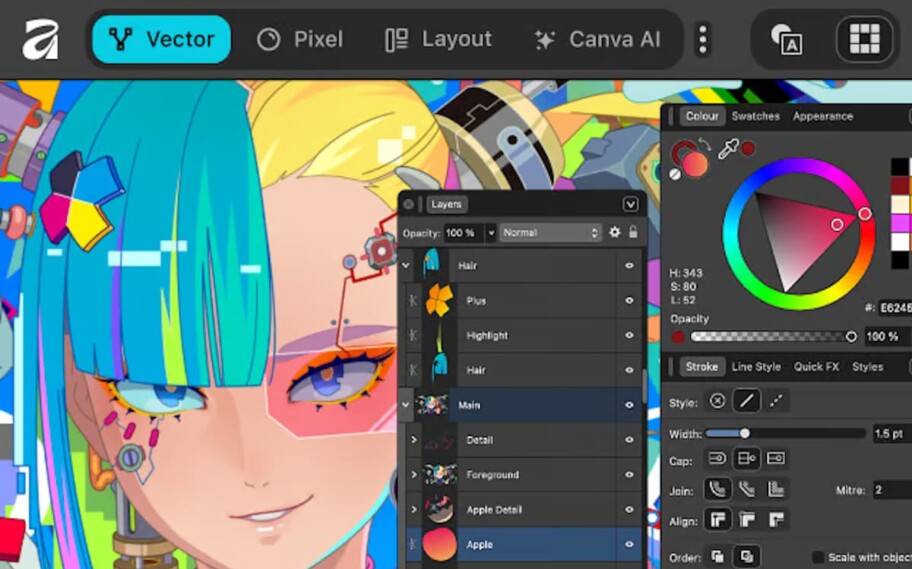Hide the Main layer

pos(629,405)
